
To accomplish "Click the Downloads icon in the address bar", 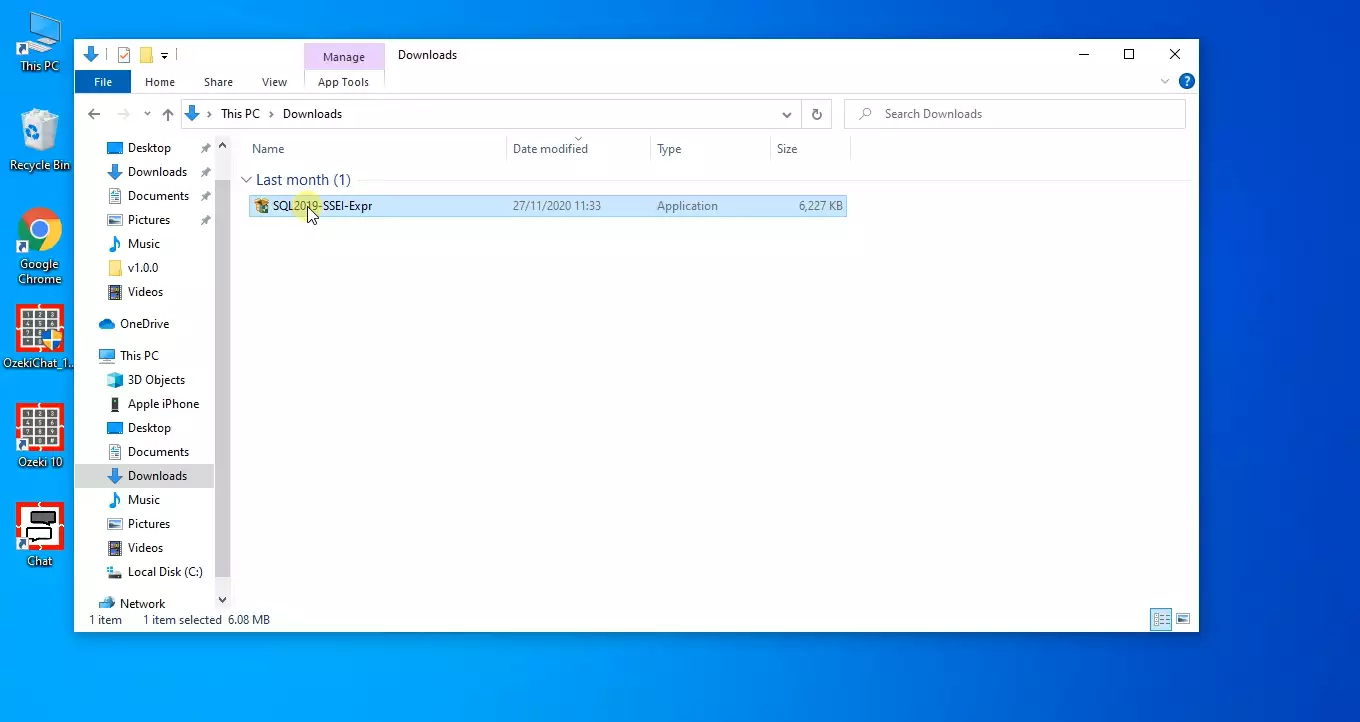I will [193, 114].
